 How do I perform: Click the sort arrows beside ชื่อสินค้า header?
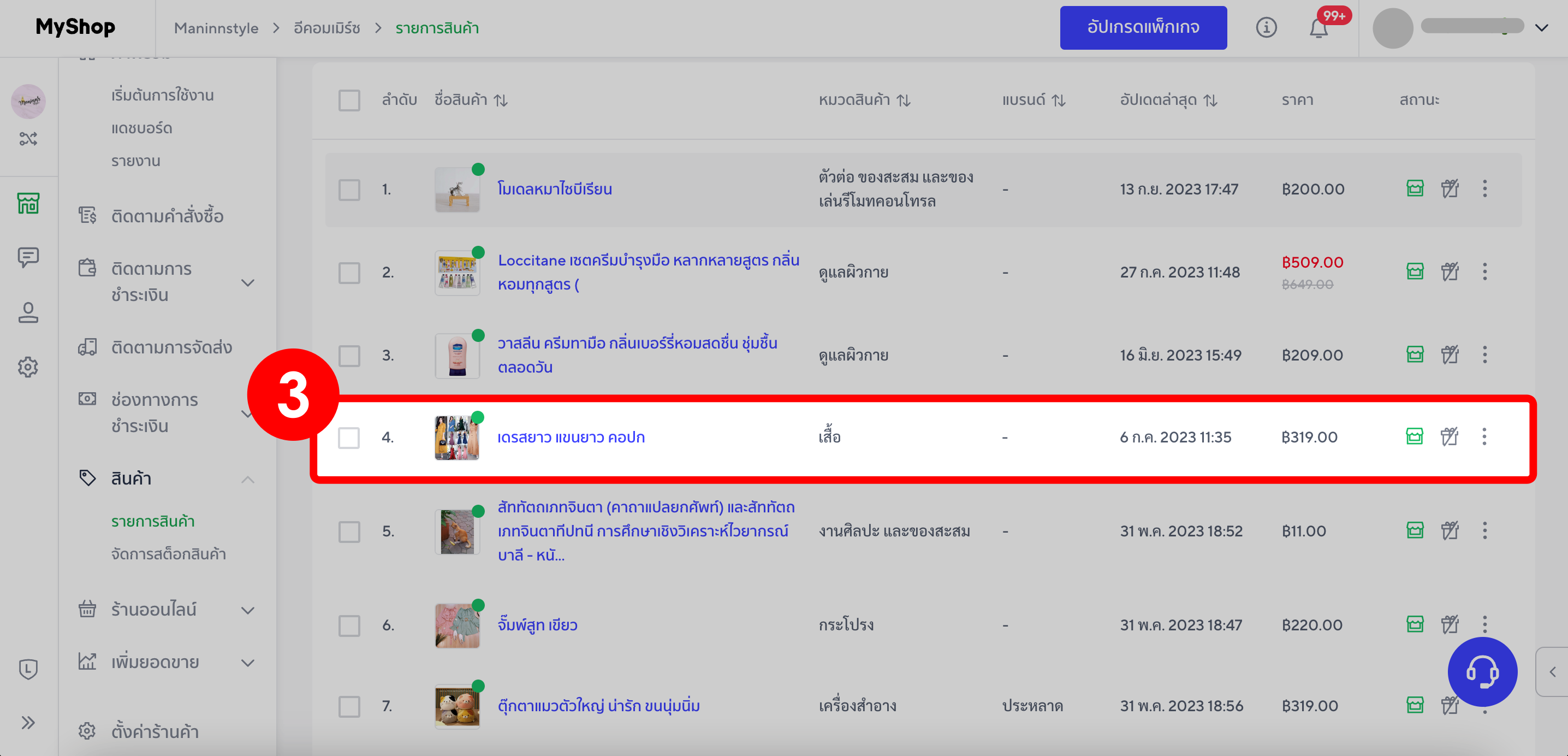[x=500, y=100]
